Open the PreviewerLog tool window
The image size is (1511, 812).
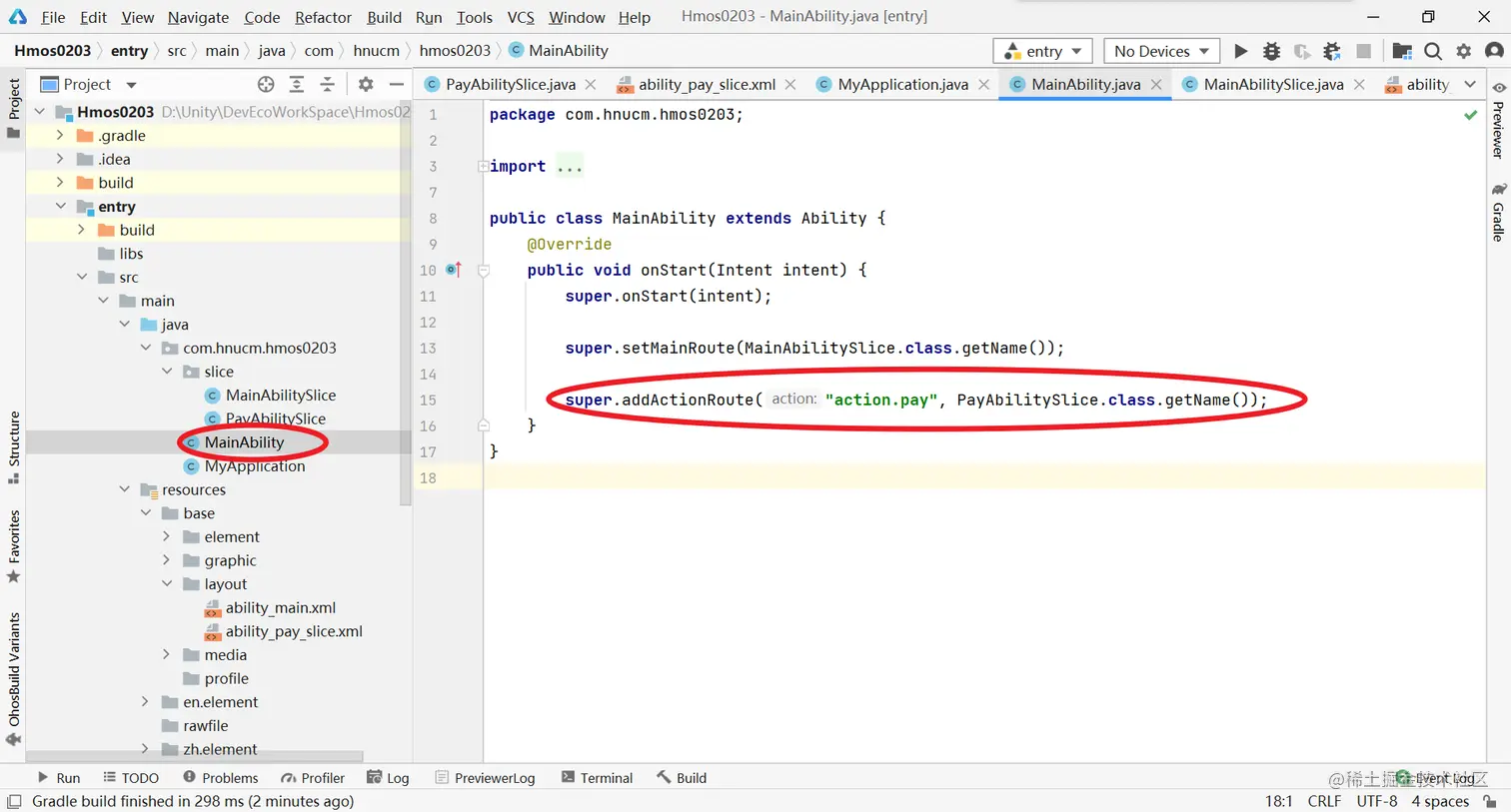pyautogui.click(x=485, y=778)
